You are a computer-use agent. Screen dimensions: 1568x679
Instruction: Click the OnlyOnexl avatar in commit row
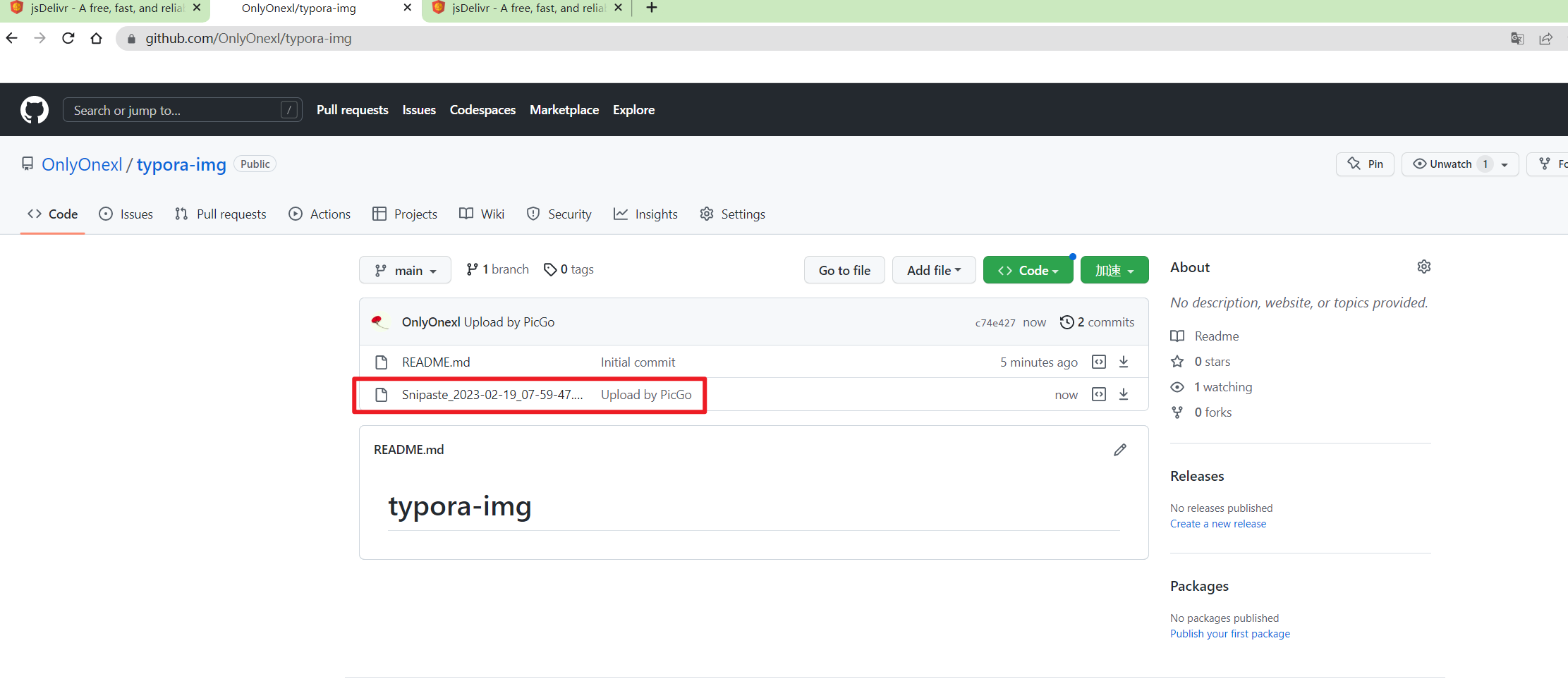tap(380, 322)
